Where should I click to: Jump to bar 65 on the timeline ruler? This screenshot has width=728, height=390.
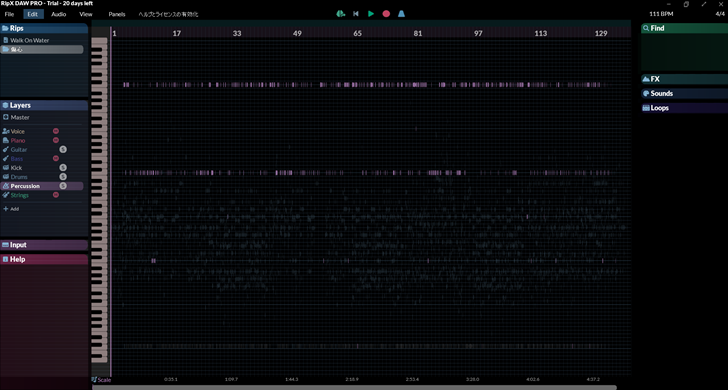pos(358,33)
